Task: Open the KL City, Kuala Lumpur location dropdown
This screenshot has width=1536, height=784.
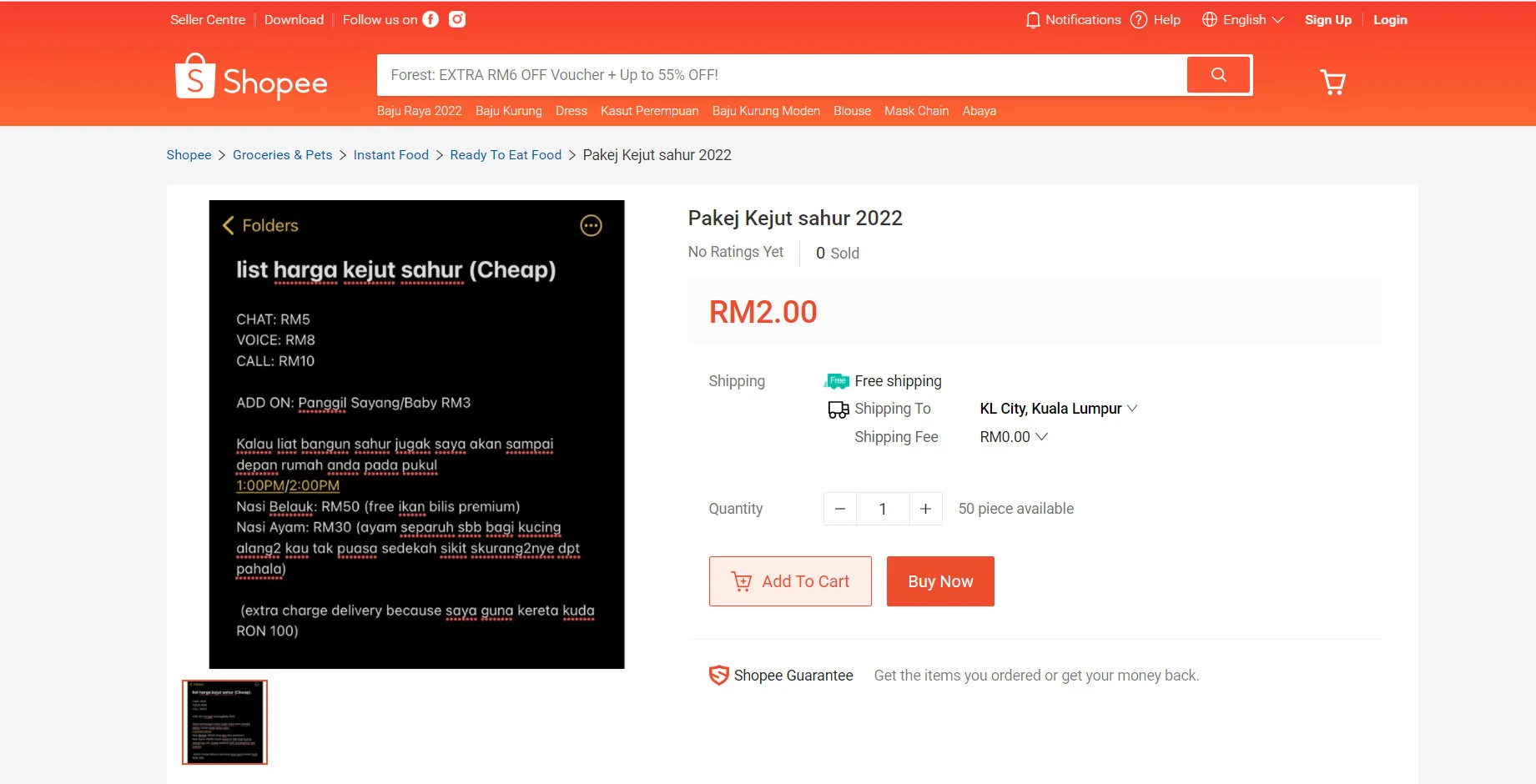Action: [1058, 409]
